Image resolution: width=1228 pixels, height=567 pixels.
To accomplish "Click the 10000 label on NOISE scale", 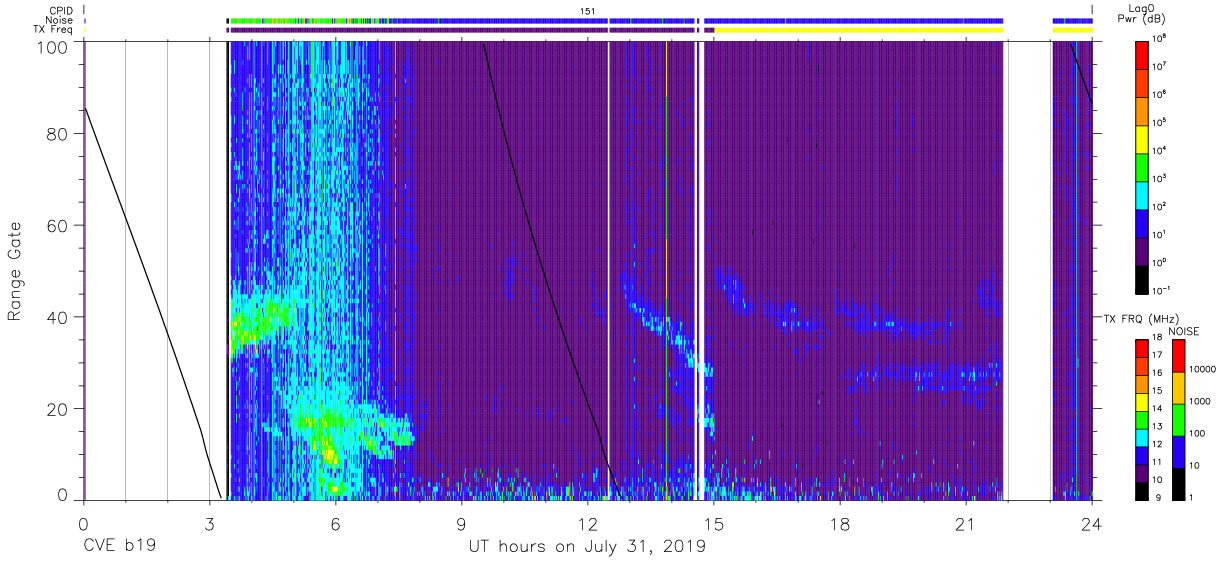I will [1204, 370].
